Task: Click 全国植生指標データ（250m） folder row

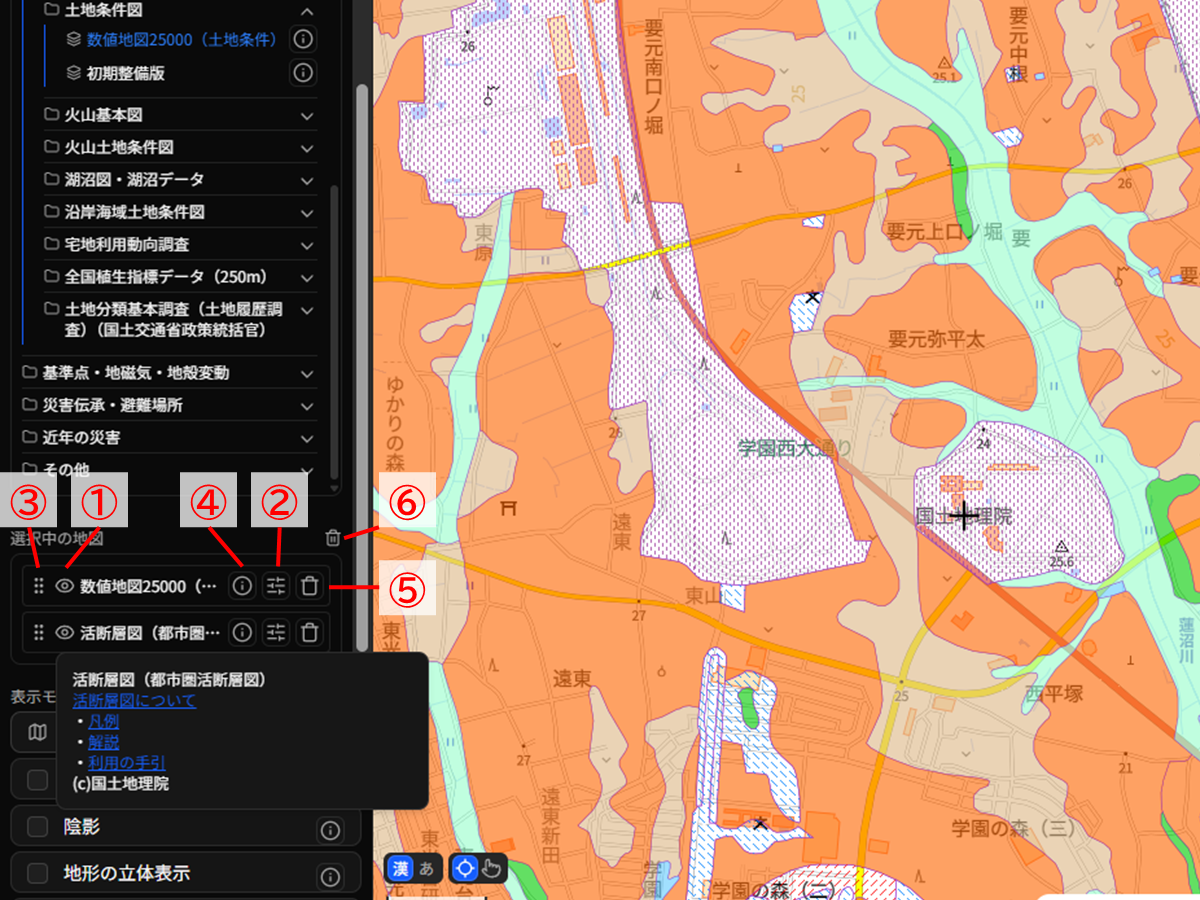Action: tap(181, 277)
